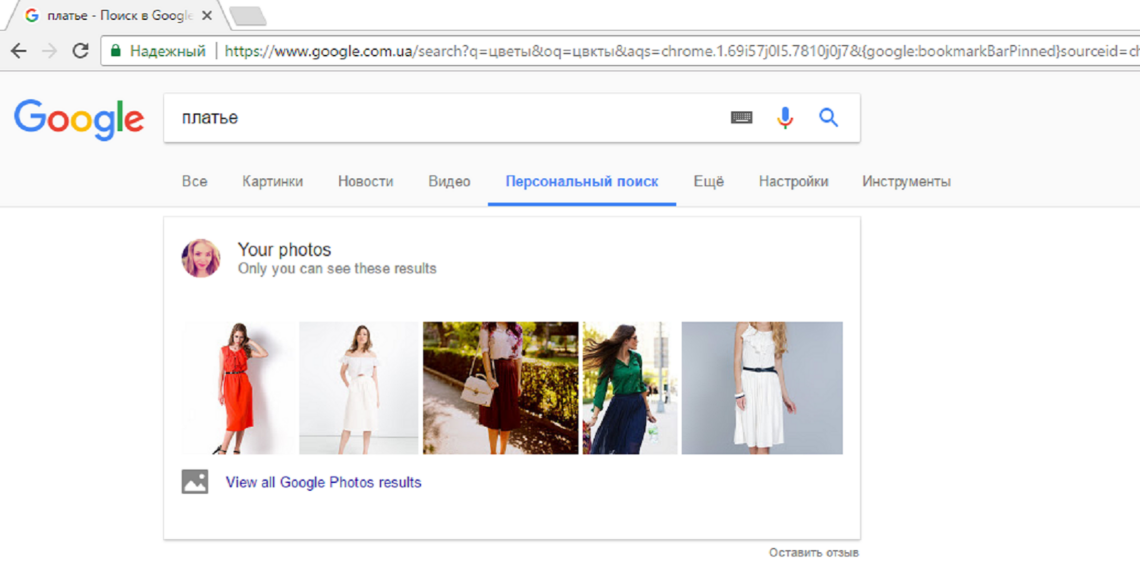
Task: Open the green blouse photo thumbnail
Action: coord(629,388)
